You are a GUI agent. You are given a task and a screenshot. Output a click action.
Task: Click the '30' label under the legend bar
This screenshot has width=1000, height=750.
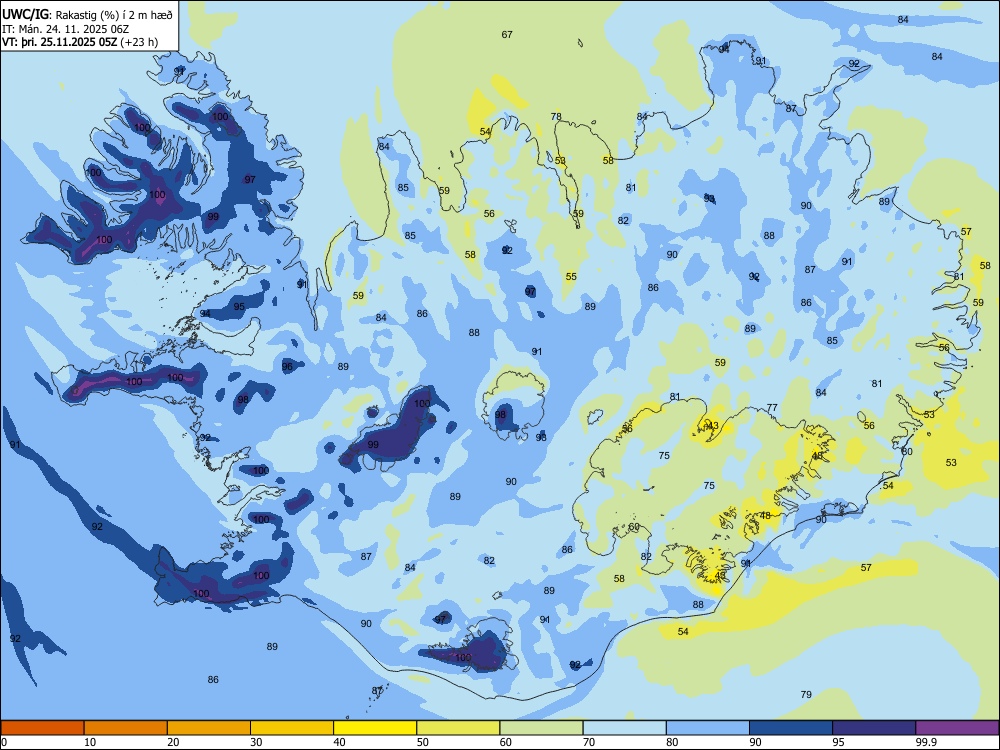point(256,742)
